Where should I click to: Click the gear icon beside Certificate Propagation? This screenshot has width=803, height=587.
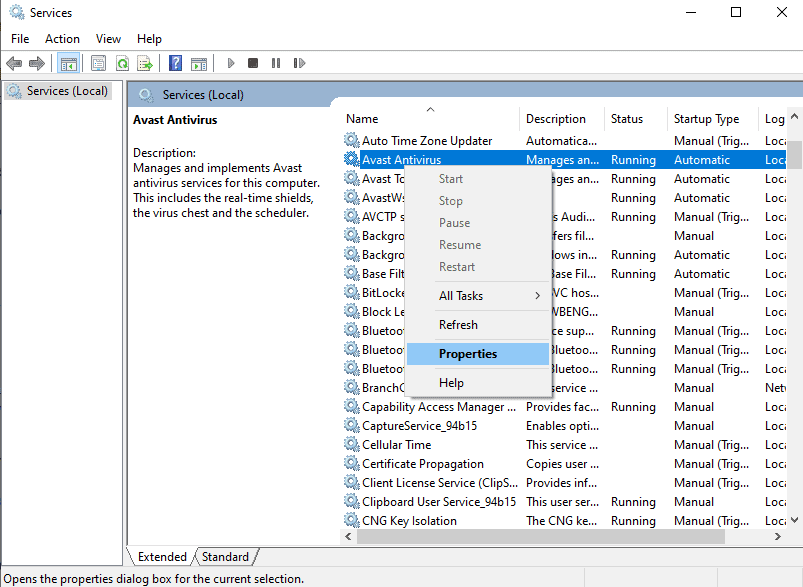[352, 463]
